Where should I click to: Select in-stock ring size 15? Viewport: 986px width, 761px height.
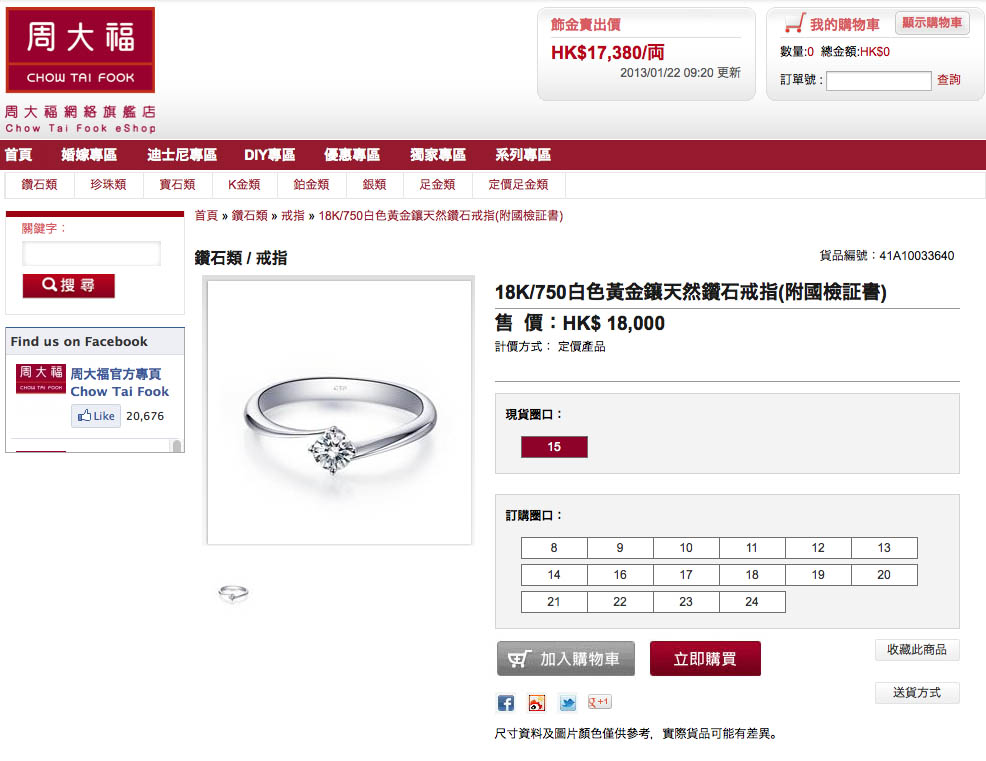click(x=554, y=447)
